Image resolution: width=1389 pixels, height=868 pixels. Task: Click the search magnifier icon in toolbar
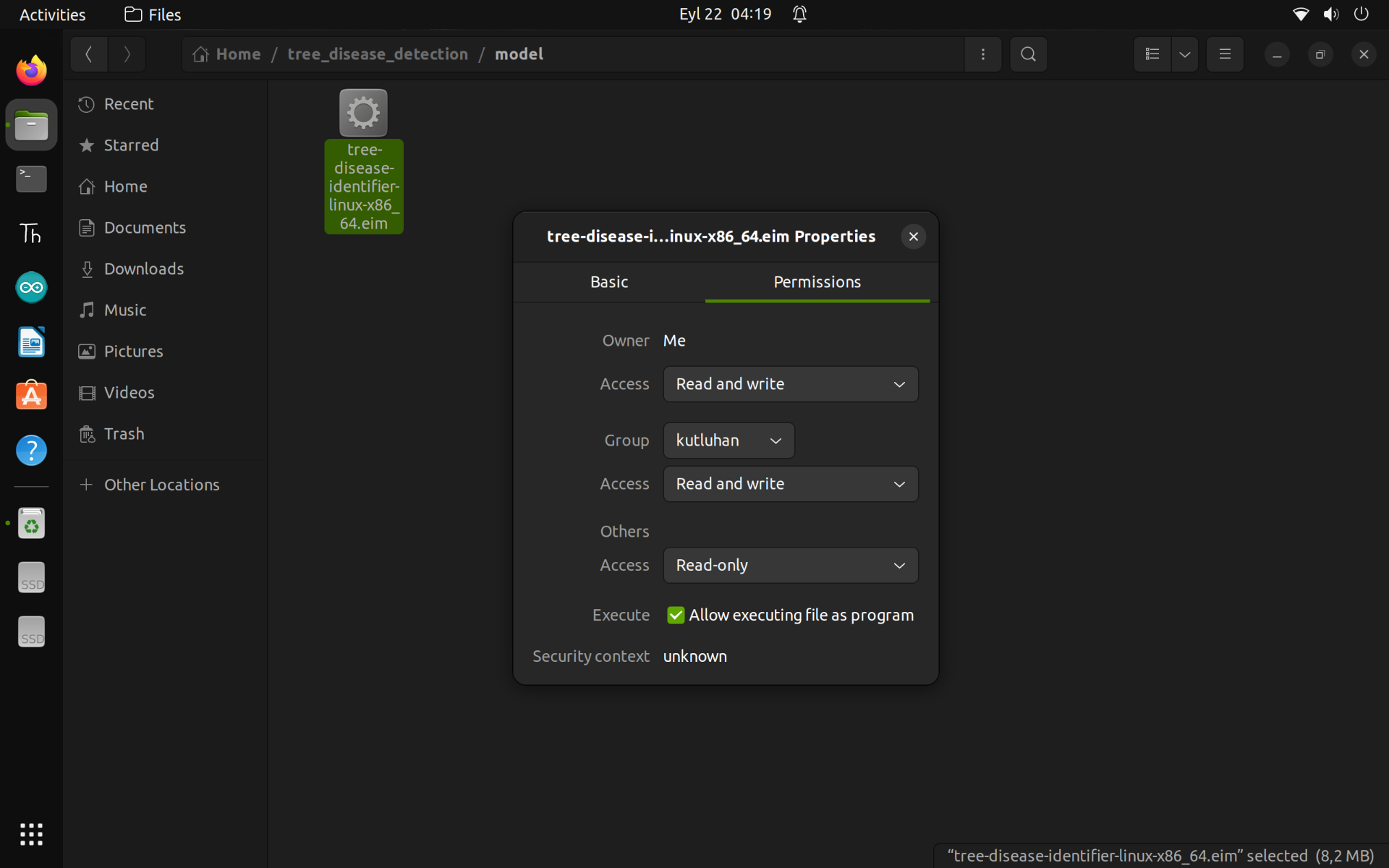click(1028, 54)
